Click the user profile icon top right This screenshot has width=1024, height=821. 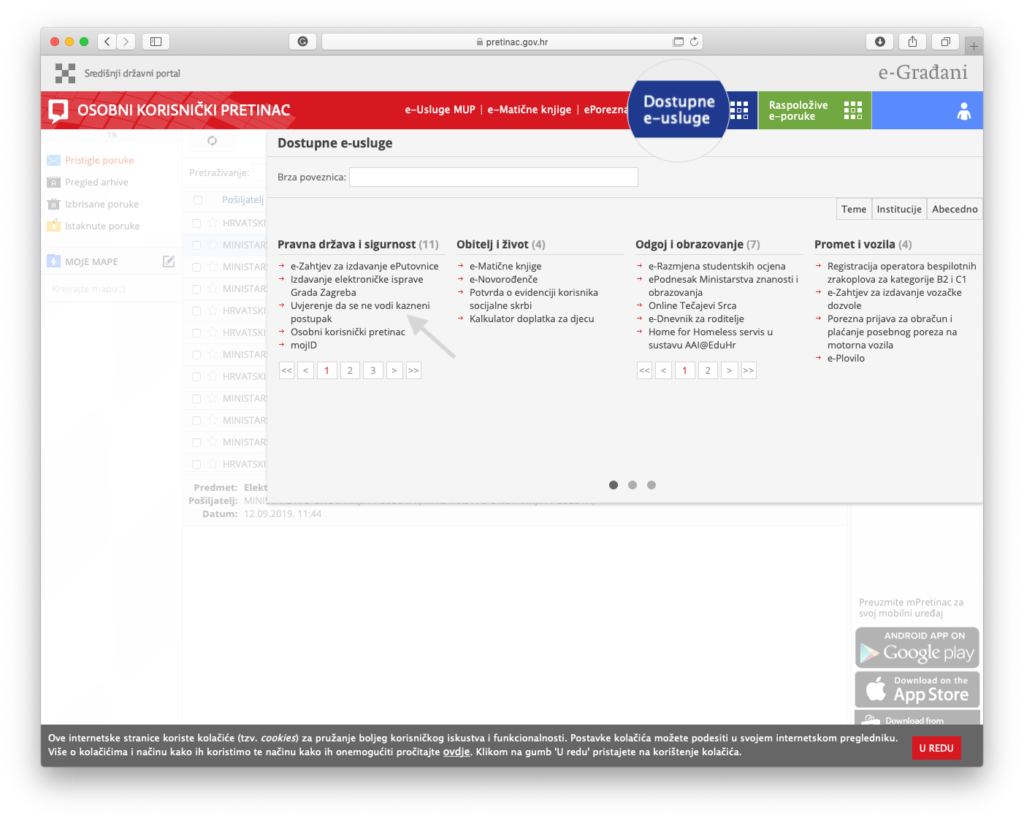point(963,110)
